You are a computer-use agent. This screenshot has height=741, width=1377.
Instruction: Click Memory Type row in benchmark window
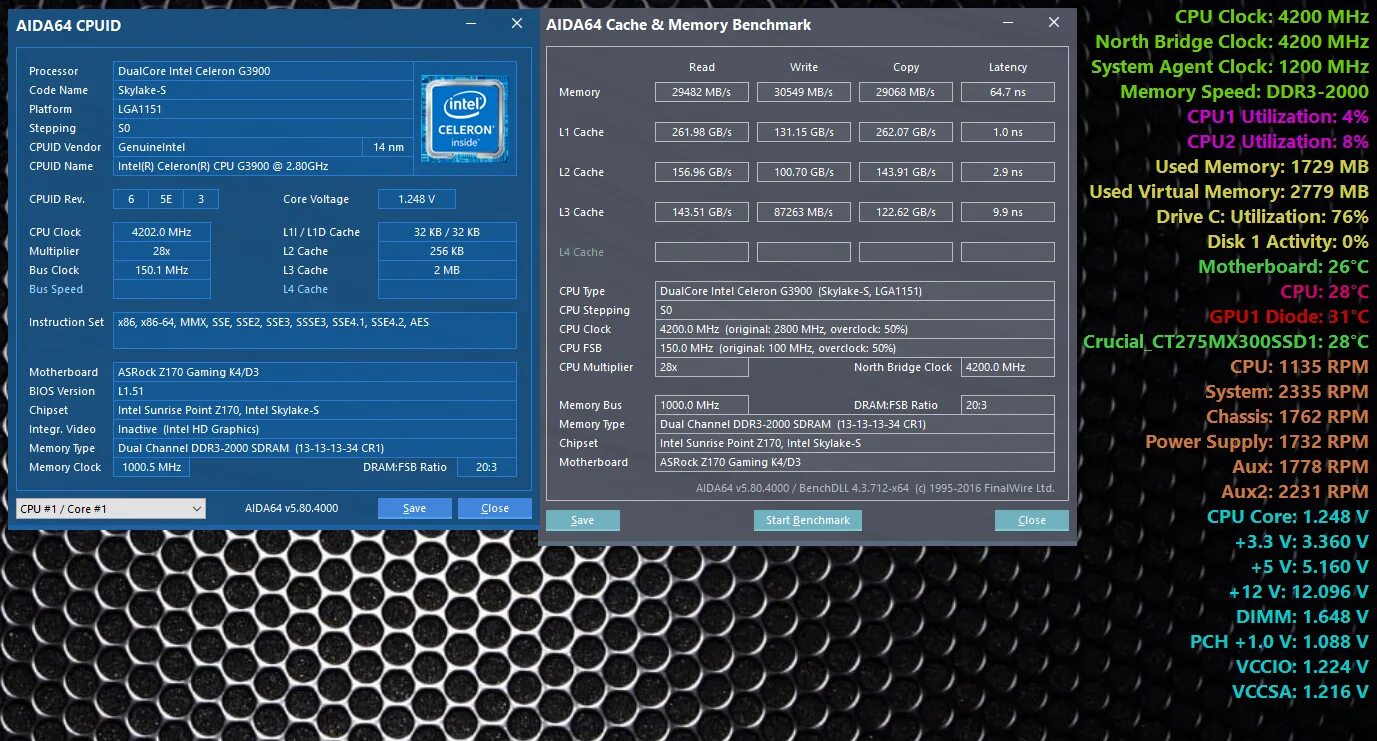coord(855,424)
